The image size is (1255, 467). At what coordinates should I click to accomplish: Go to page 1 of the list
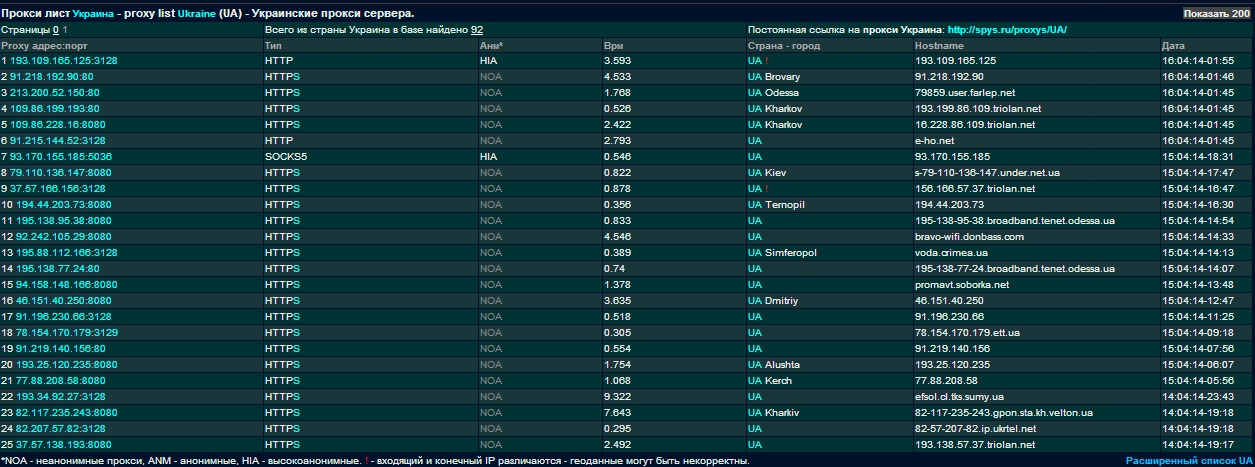click(x=66, y=30)
